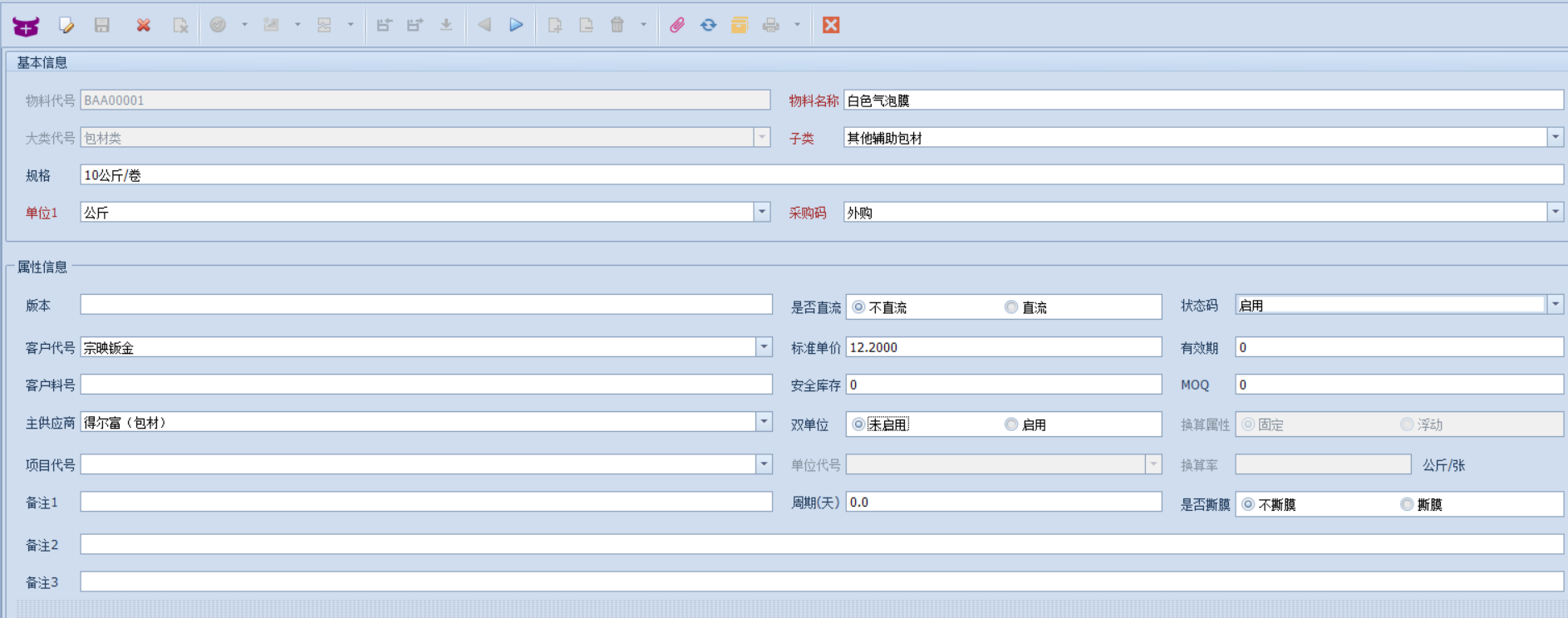Image resolution: width=1568 pixels, height=618 pixels.
Task: Click the 周期(天) input field
Action: click(1004, 502)
